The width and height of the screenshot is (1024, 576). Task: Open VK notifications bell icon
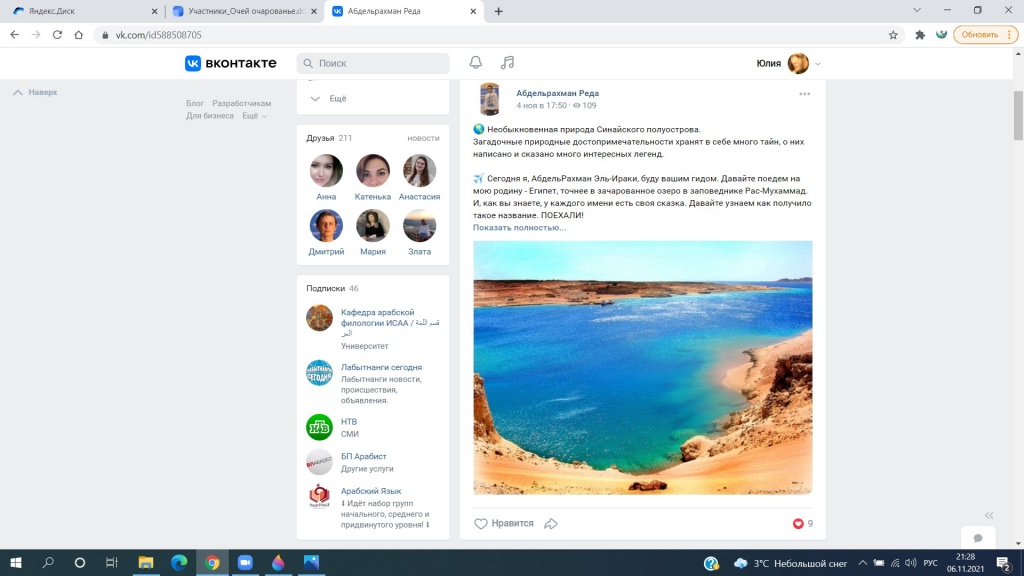tap(476, 63)
